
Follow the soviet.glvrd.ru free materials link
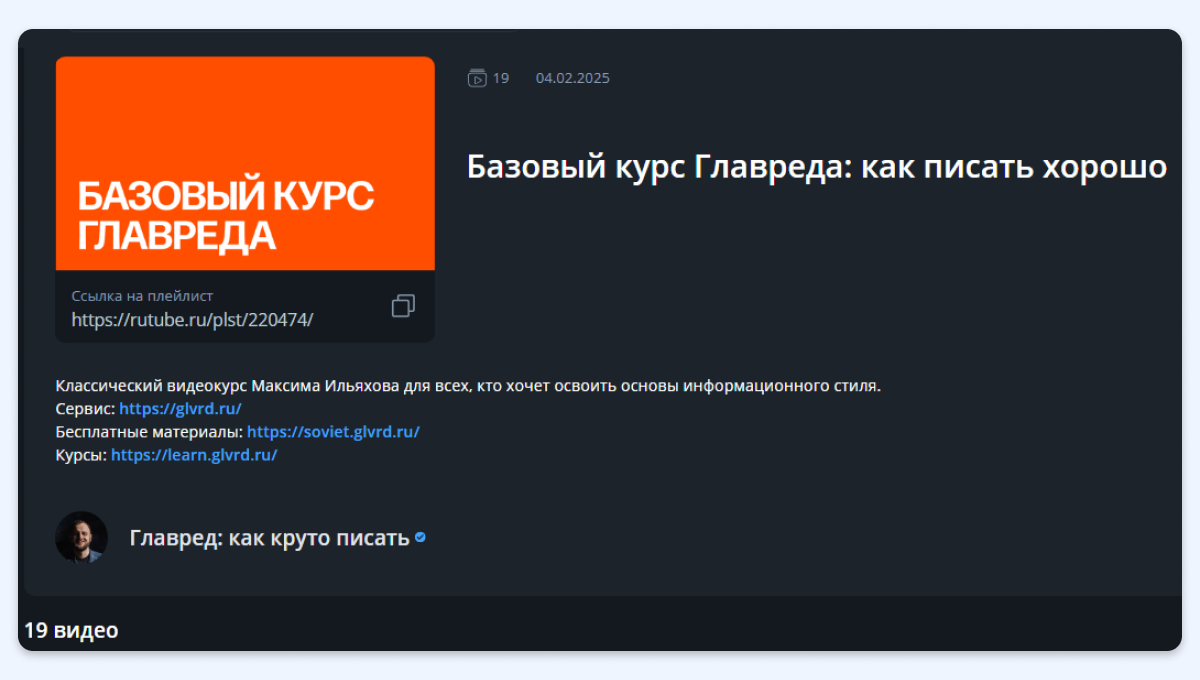point(333,431)
